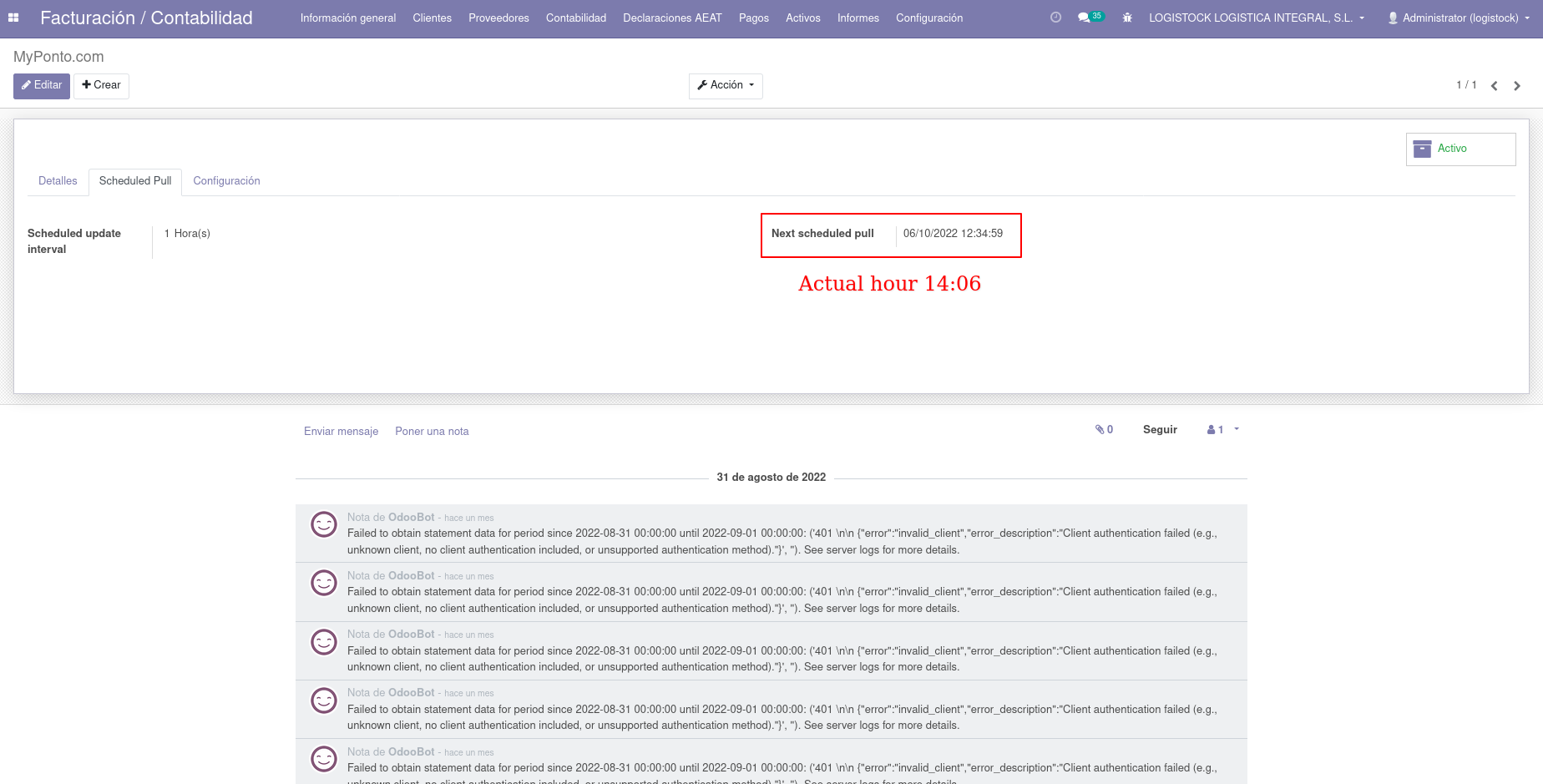Switch to the Detalles tab
Viewport: 1543px width, 784px height.
(58, 181)
